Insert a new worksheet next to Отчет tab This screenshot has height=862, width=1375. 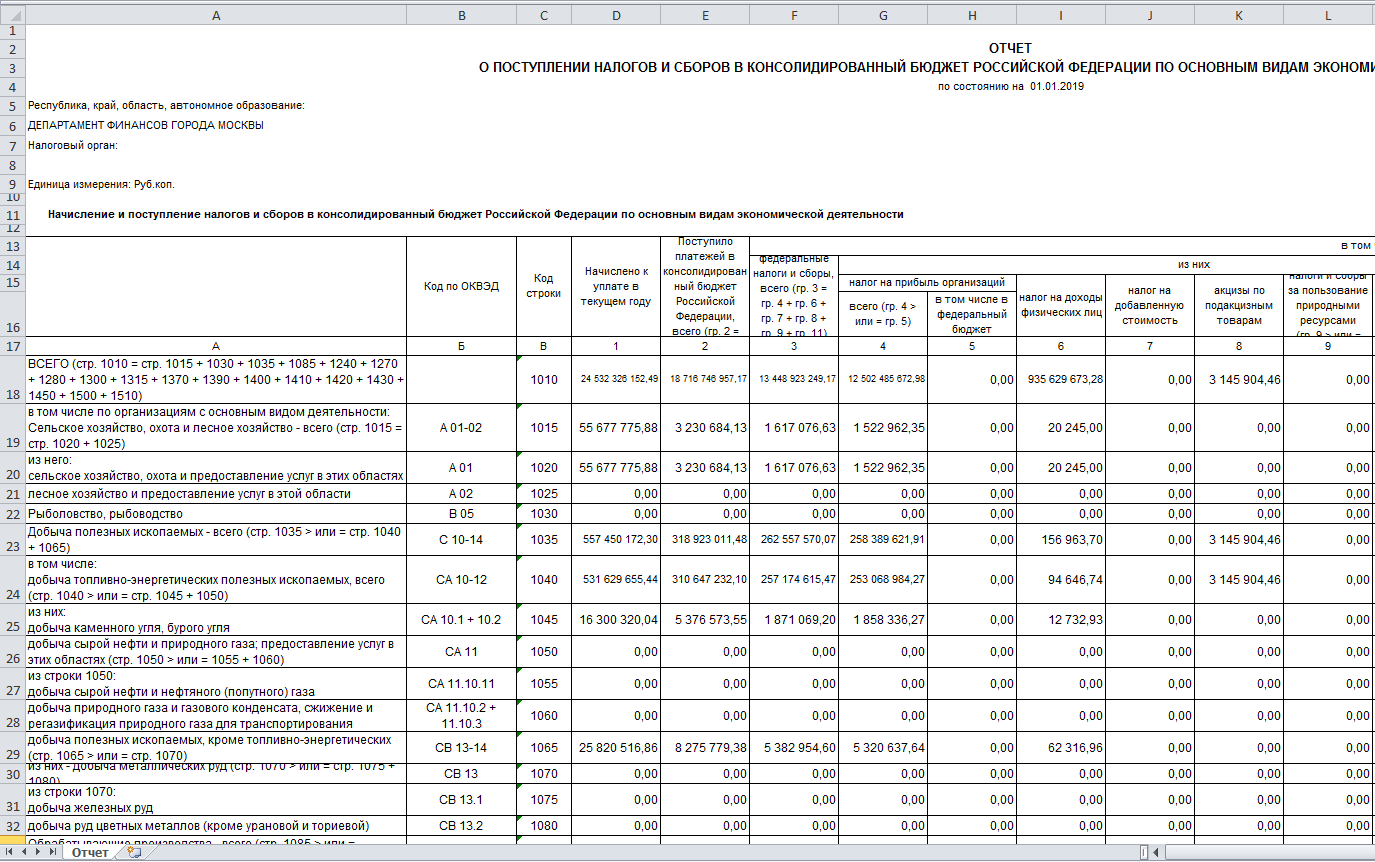[x=134, y=853]
